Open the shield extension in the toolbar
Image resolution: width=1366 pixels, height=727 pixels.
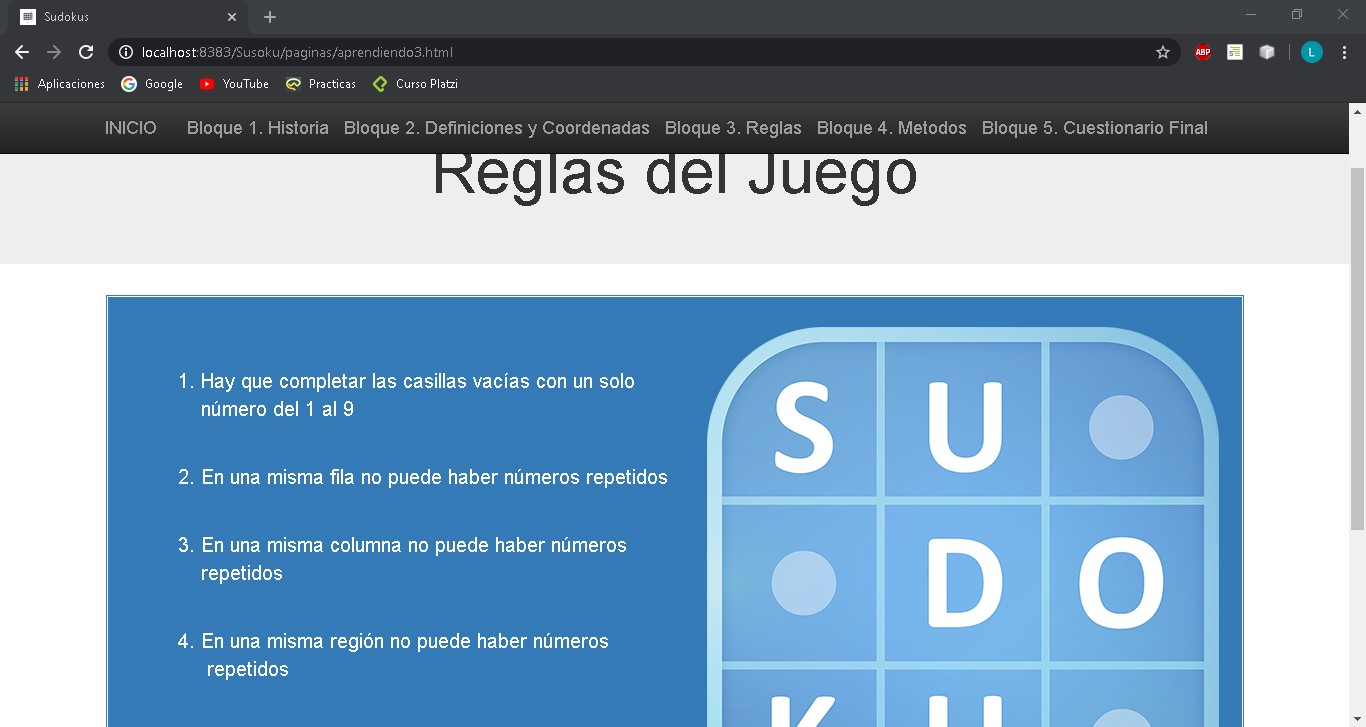click(1267, 52)
